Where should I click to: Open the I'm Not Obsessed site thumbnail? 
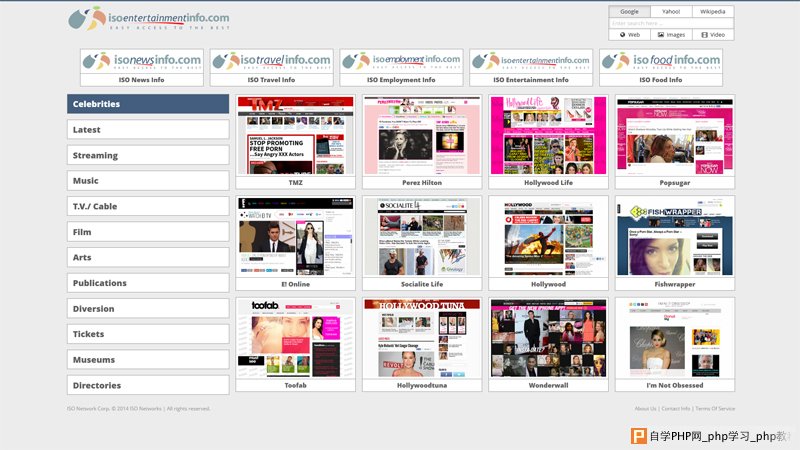675,338
